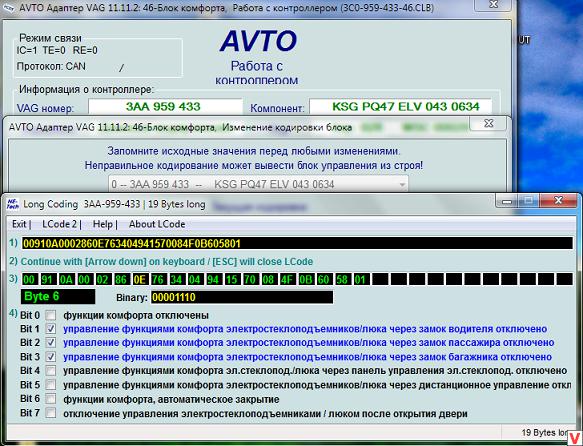The width and height of the screenshot is (583, 446).
Task: Open the Help menu in LCode
Action: click(x=103, y=224)
